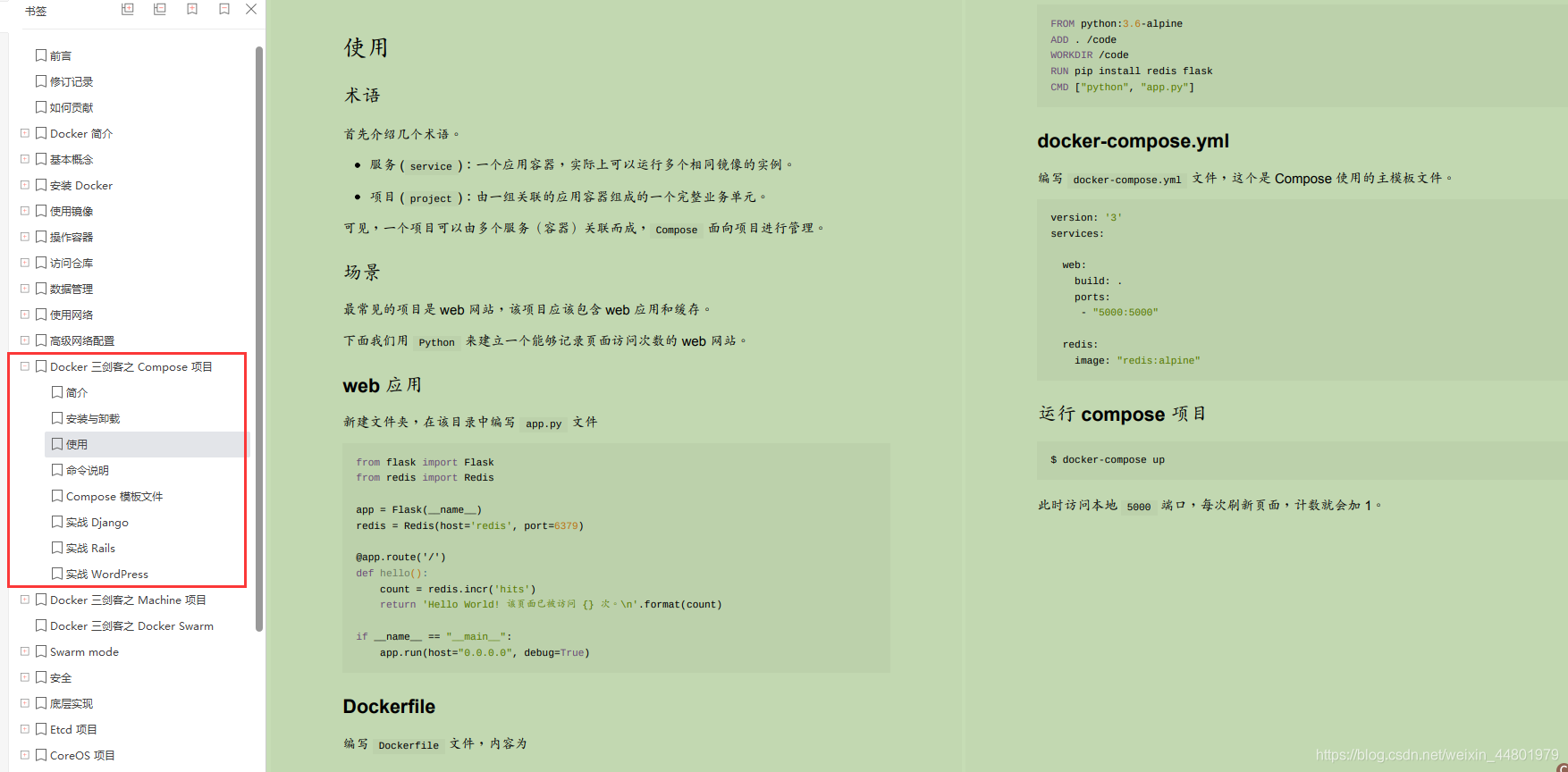Expand the 使用镜像 bookmark node
This screenshot has height=772, width=1568.
click(25, 211)
